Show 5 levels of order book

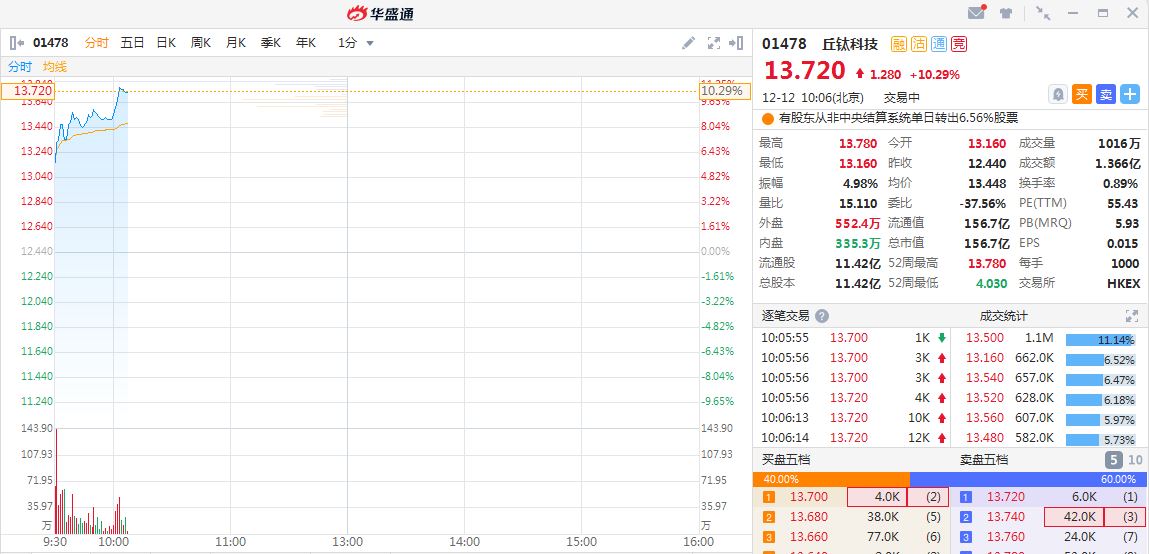pos(1113,460)
